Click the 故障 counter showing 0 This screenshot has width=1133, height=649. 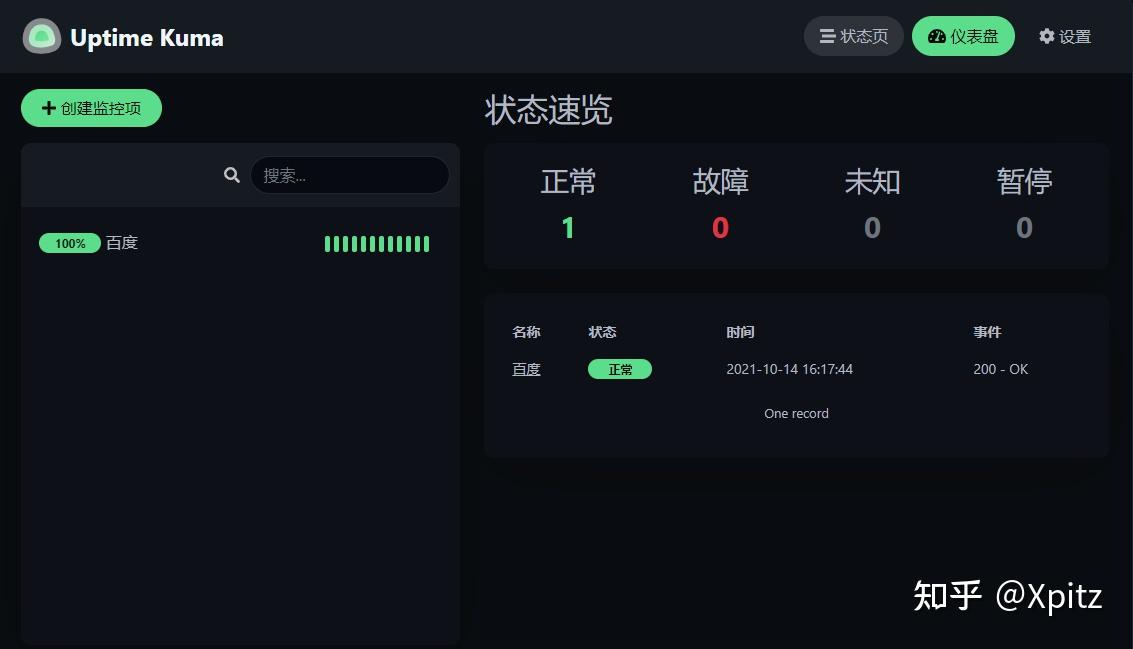pyautogui.click(x=720, y=227)
